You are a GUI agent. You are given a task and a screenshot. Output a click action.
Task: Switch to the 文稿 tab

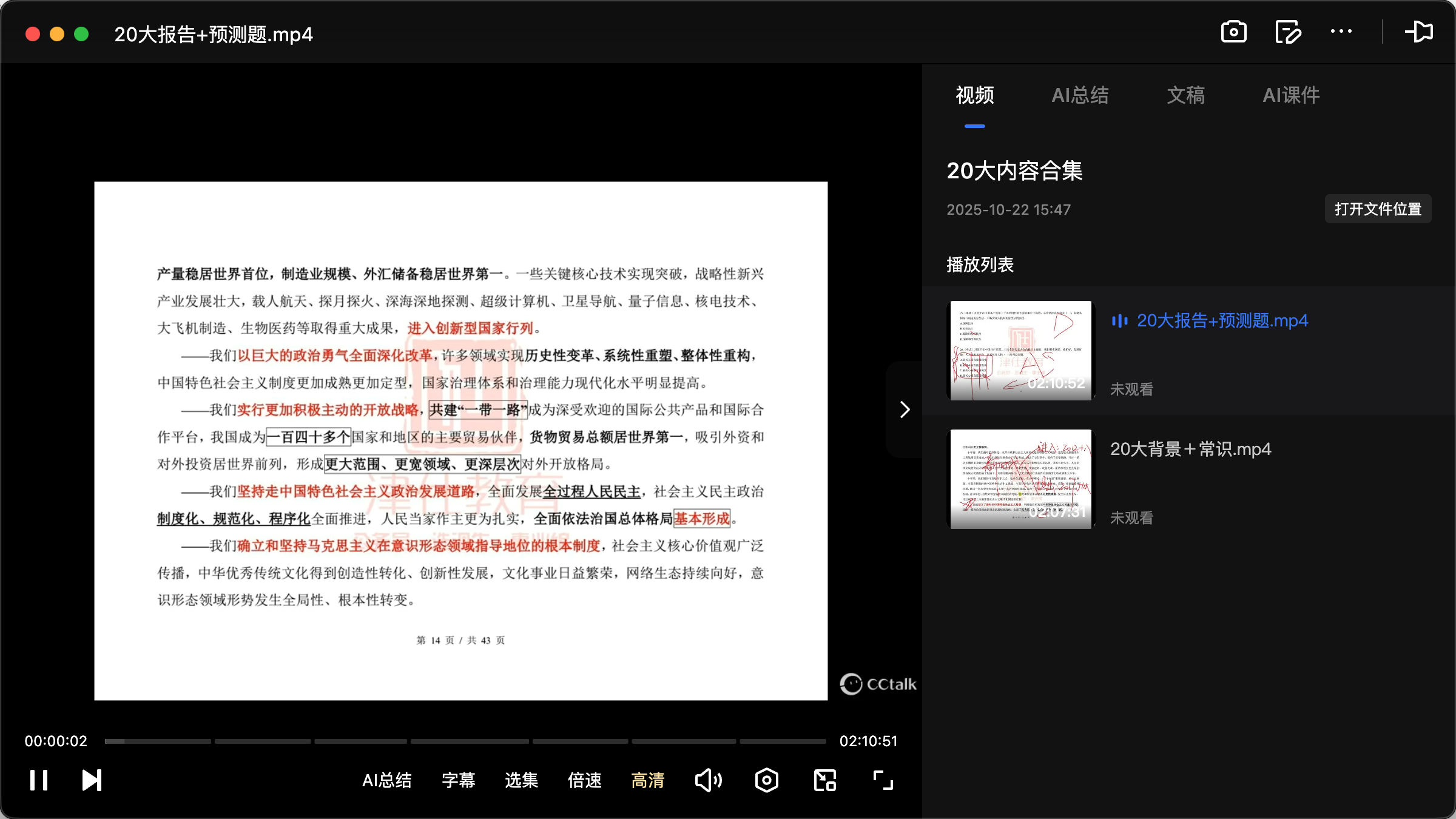coord(1184,95)
